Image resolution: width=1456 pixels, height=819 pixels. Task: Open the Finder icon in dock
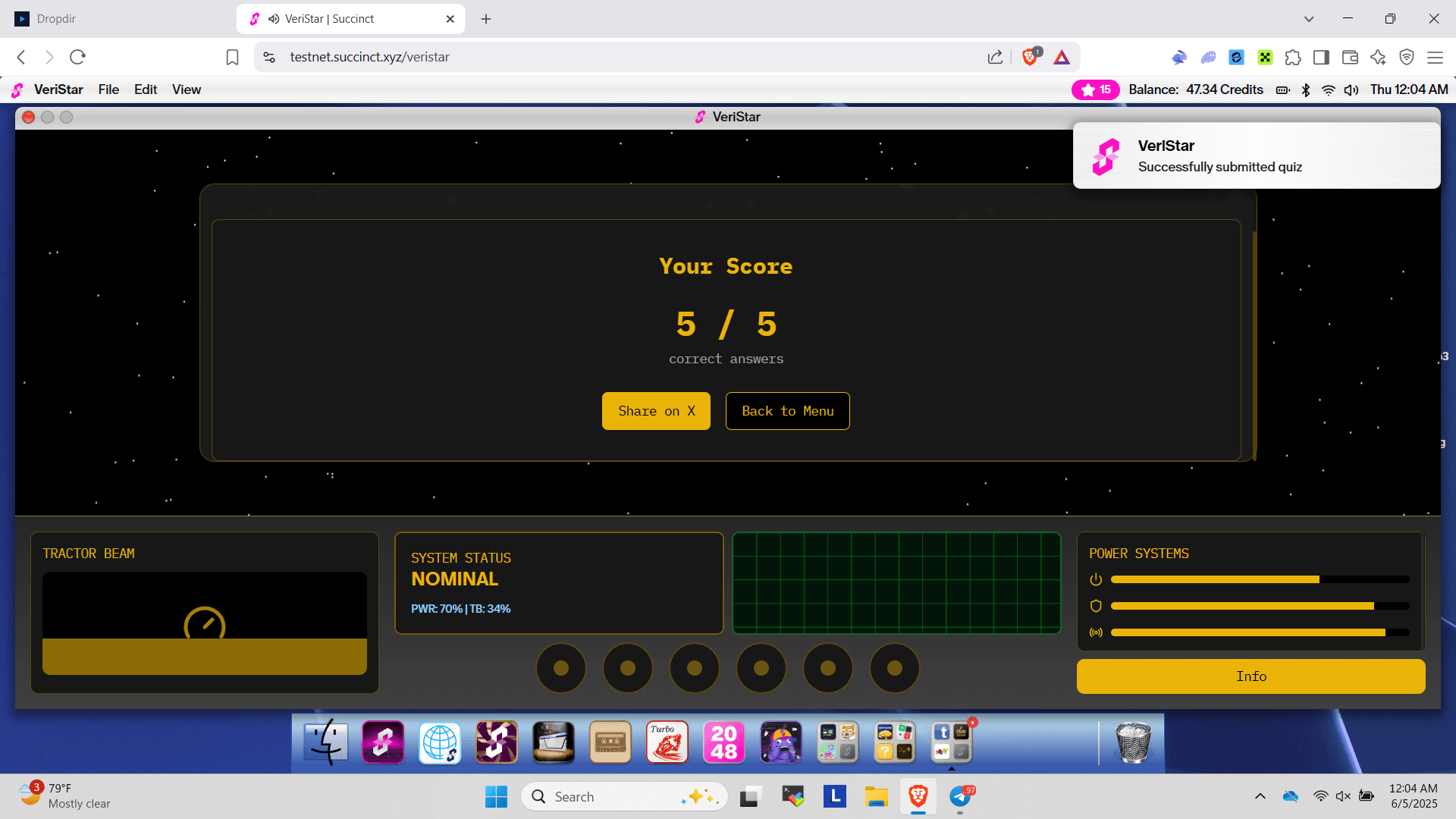326,742
